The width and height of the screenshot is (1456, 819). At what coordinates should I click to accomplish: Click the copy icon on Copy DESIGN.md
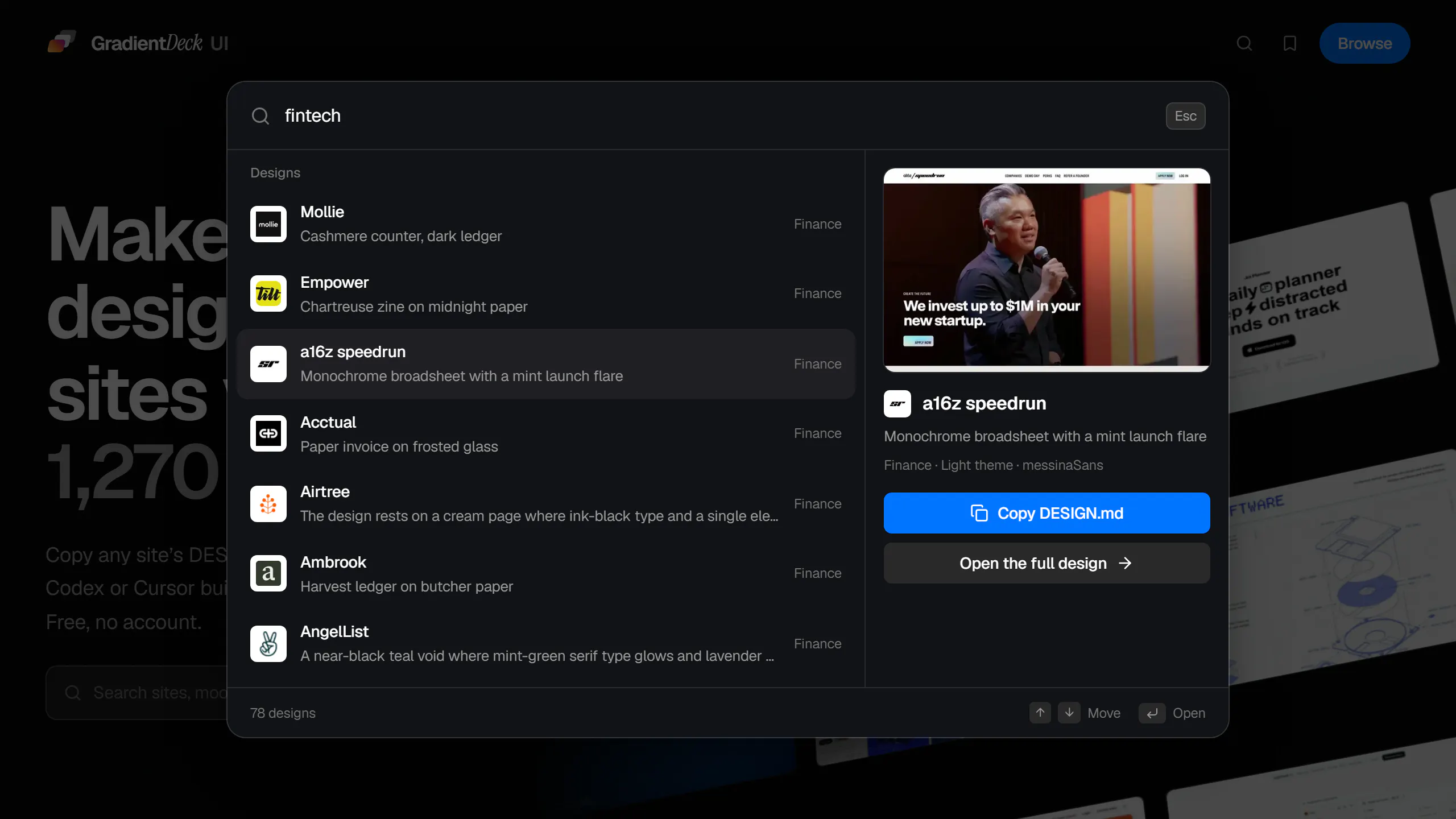pos(979,513)
